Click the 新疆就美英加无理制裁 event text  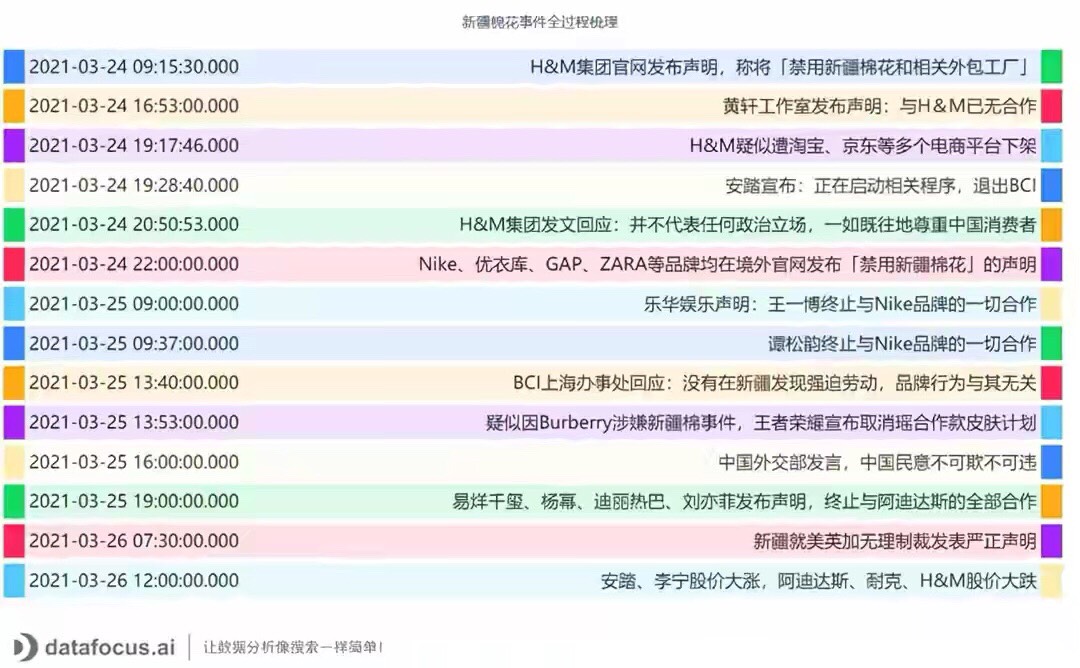(x=895, y=541)
